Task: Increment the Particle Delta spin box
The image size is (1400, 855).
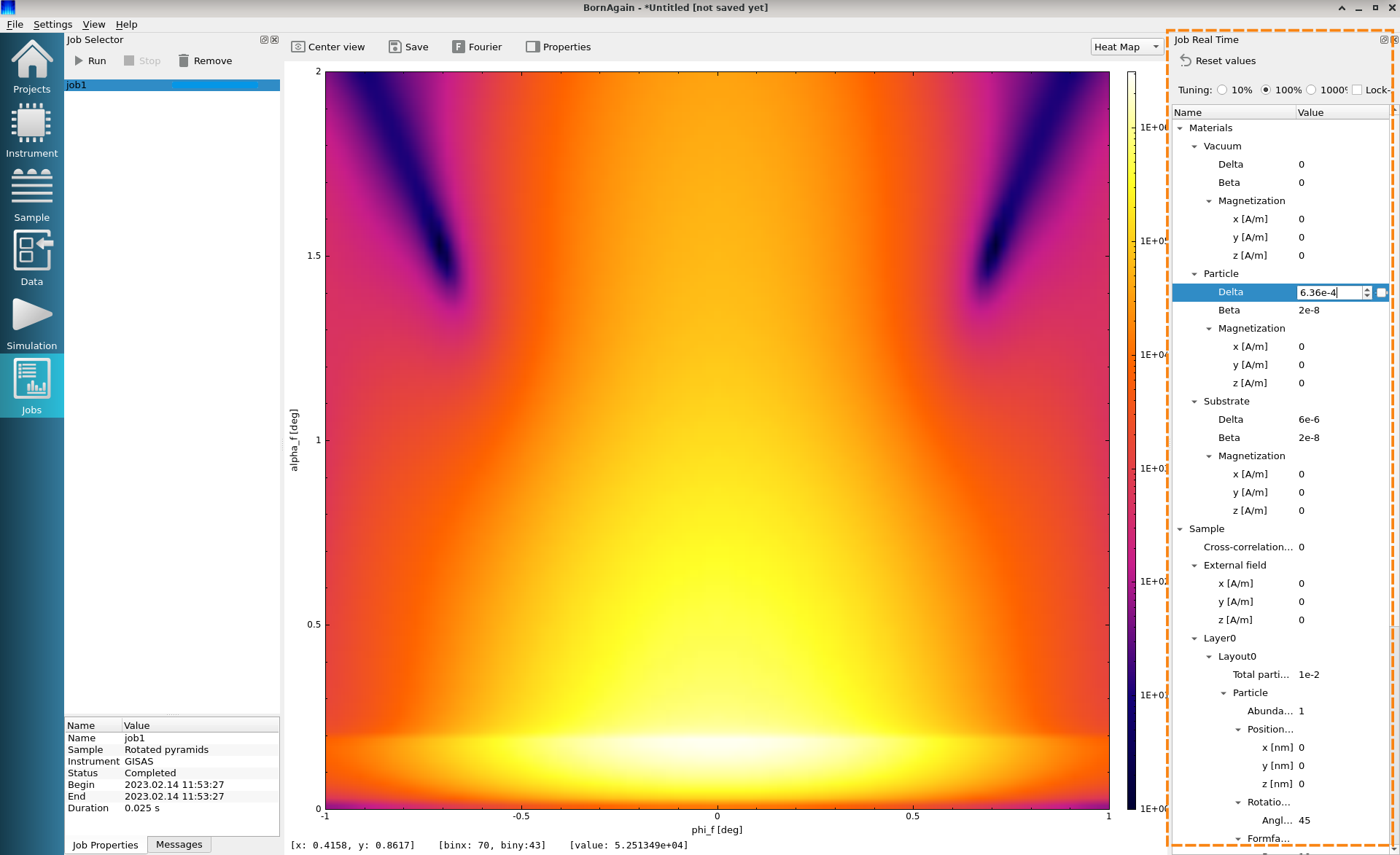Action: tap(1367, 289)
